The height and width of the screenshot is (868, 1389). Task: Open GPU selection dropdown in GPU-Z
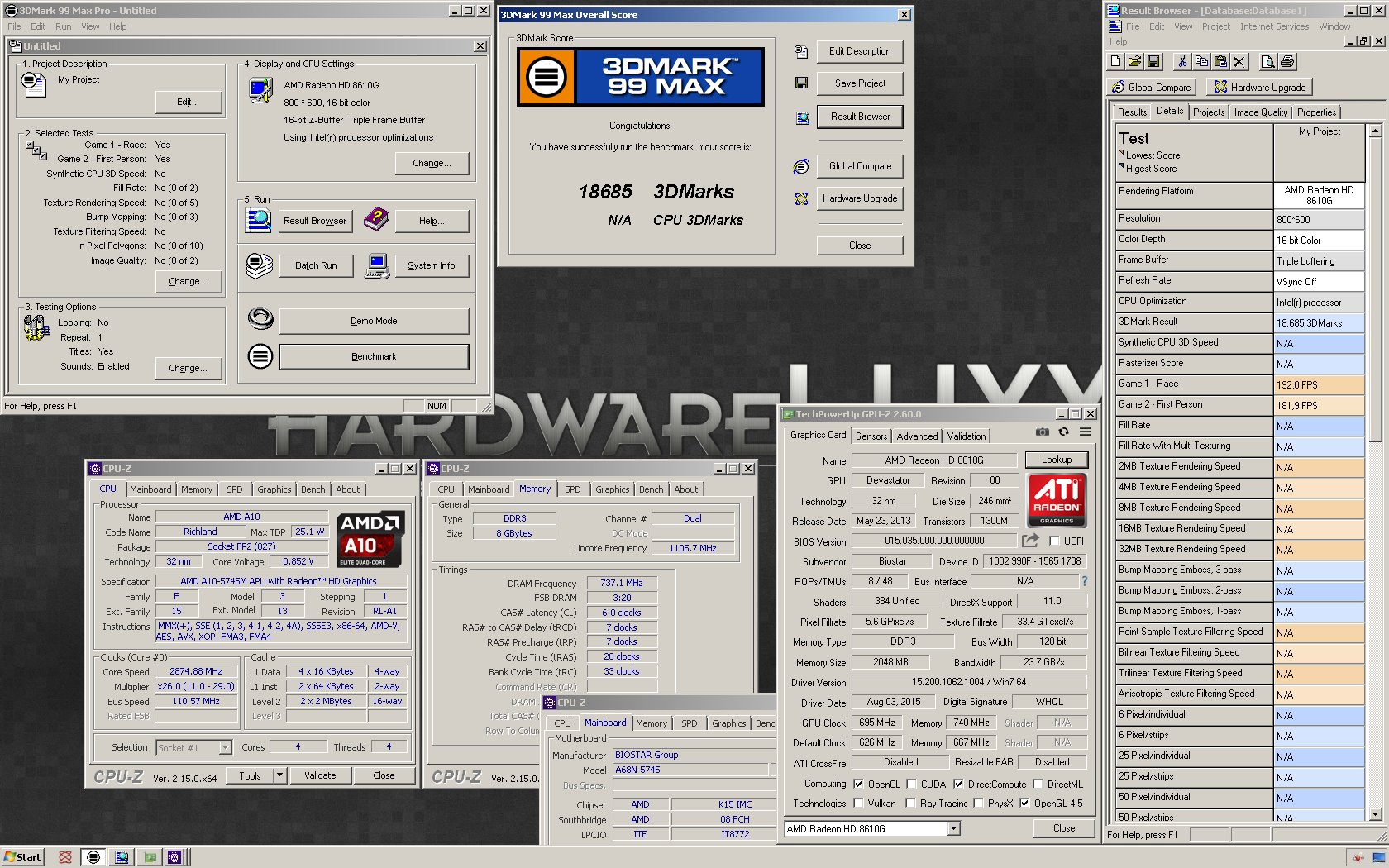click(x=953, y=828)
